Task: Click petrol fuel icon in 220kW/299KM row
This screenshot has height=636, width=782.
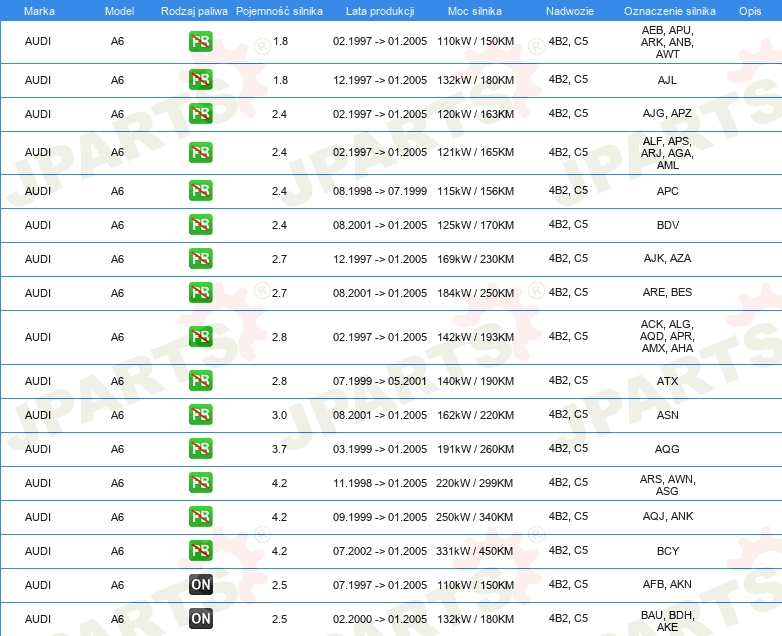Action: click(200, 482)
